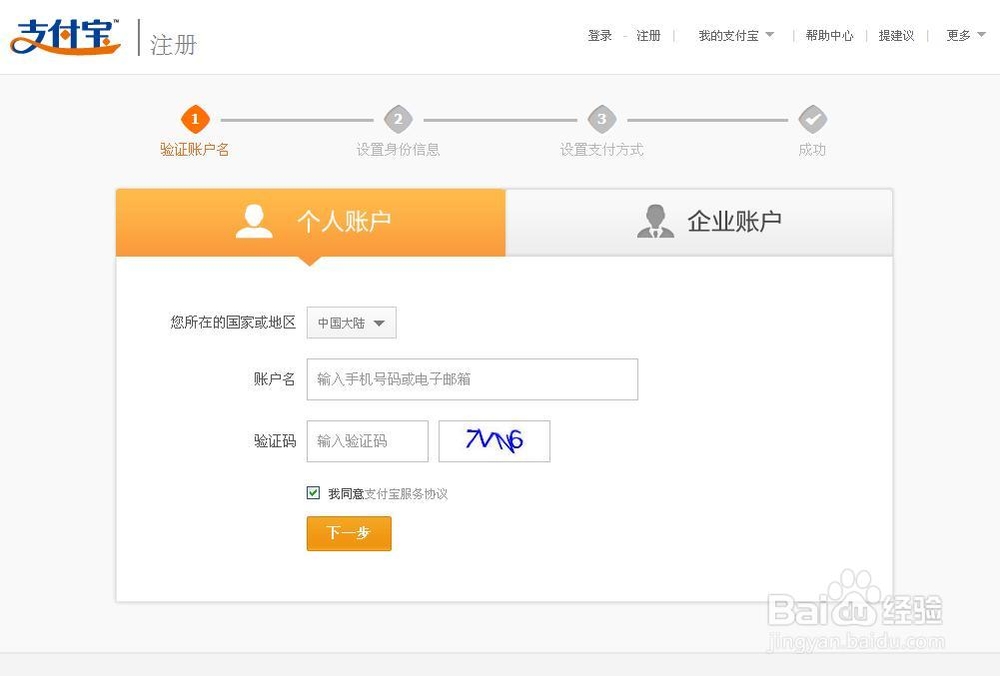Click the 企业账户 businessman icon
The height and width of the screenshot is (676, 1000).
655,221
